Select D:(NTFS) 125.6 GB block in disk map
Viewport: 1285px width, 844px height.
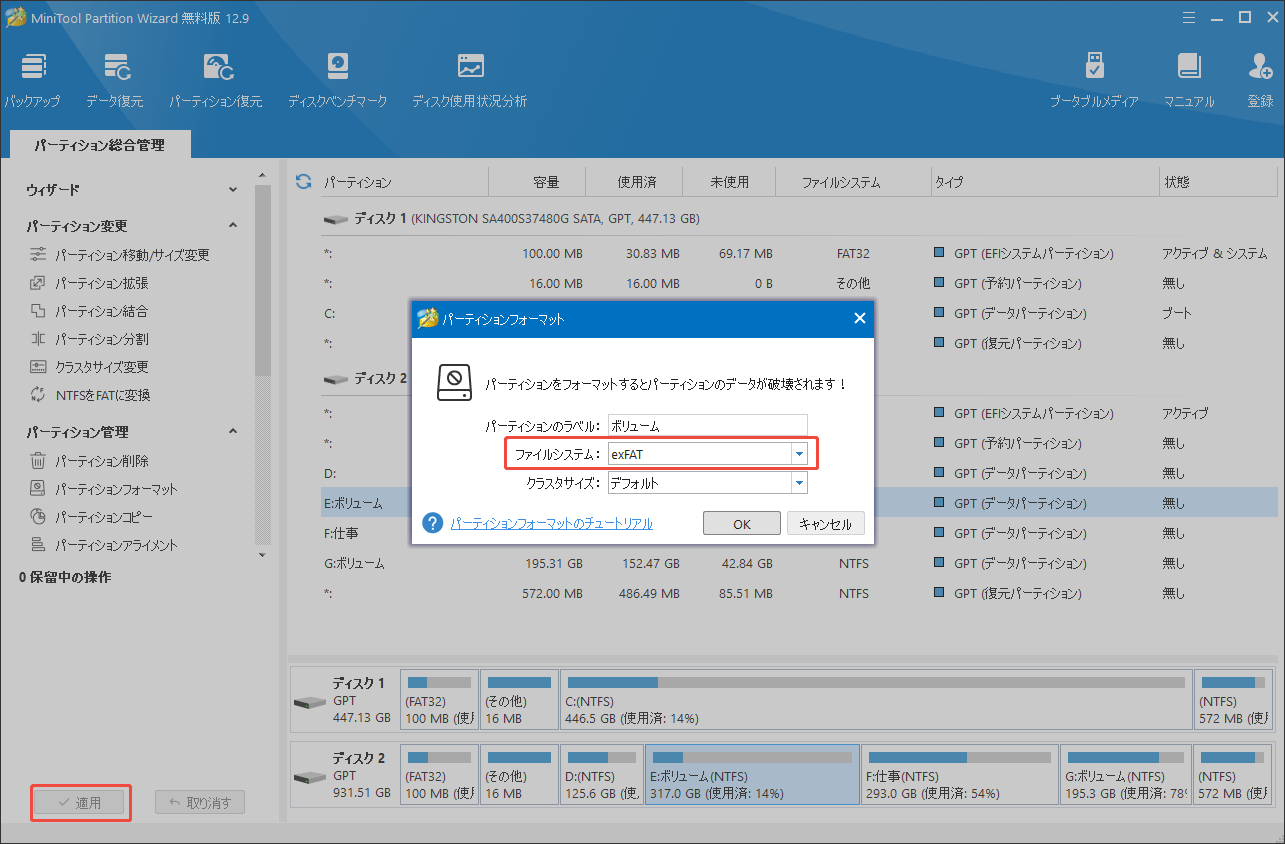click(601, 774)
